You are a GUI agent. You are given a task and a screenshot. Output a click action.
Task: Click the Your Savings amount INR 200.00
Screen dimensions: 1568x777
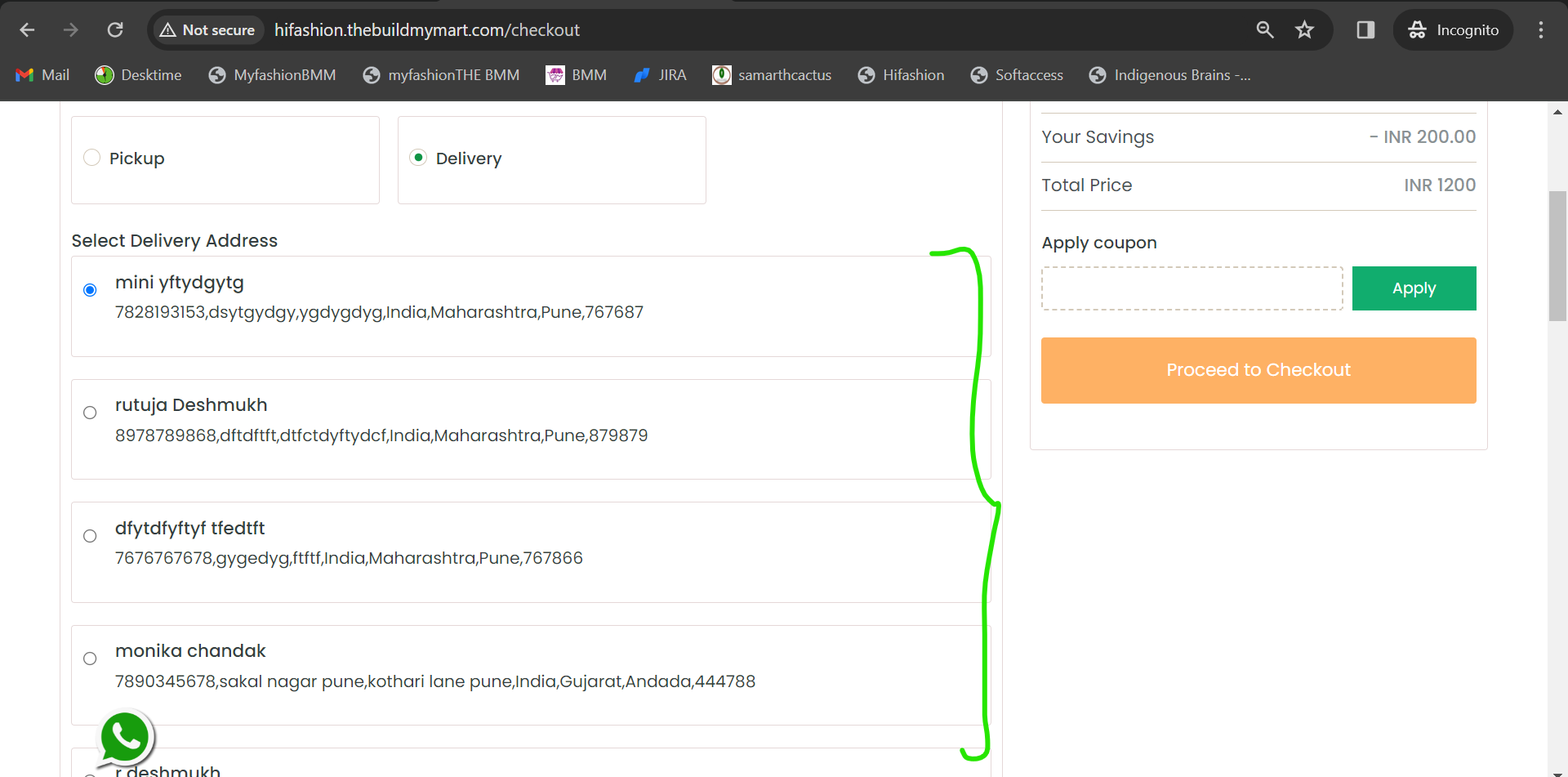pos(1423,137)
